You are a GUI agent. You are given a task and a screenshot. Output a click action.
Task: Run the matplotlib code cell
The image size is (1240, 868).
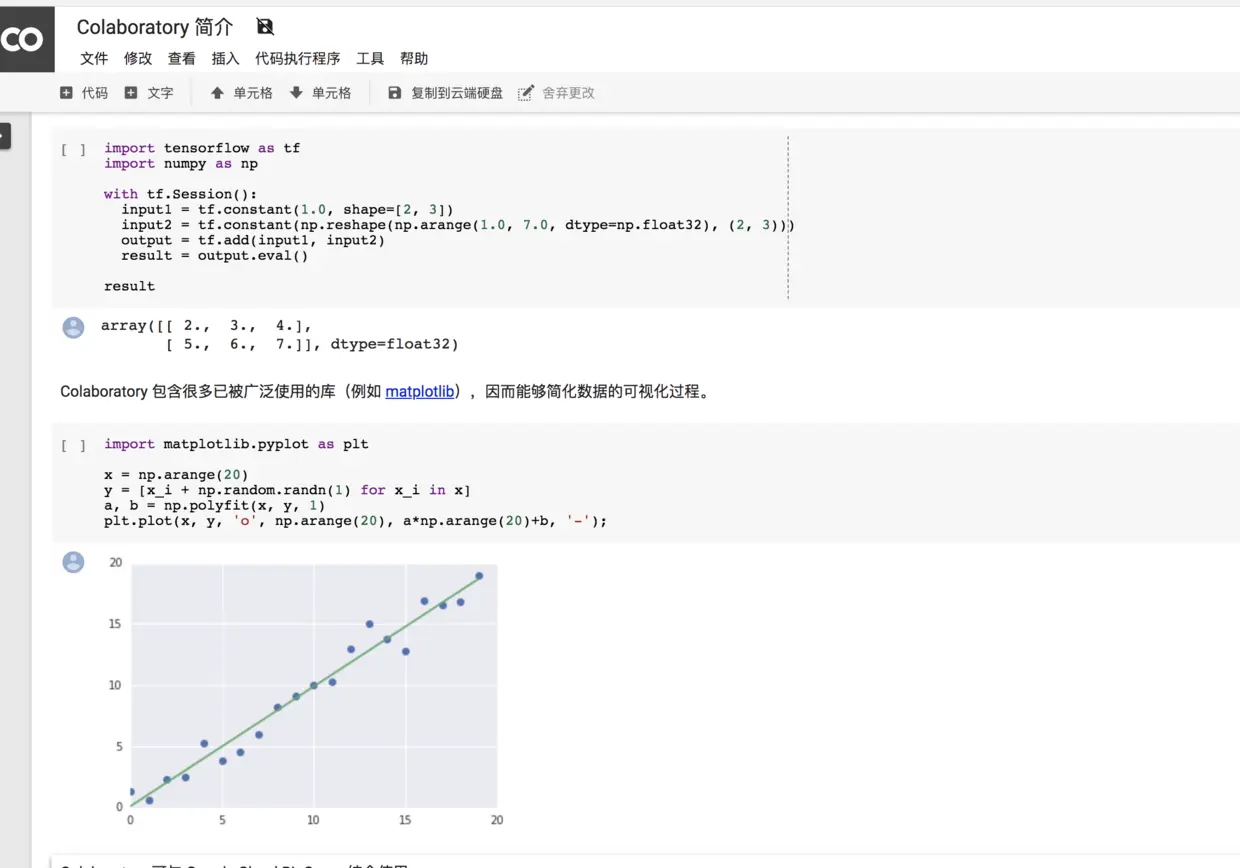coord(73,445)
